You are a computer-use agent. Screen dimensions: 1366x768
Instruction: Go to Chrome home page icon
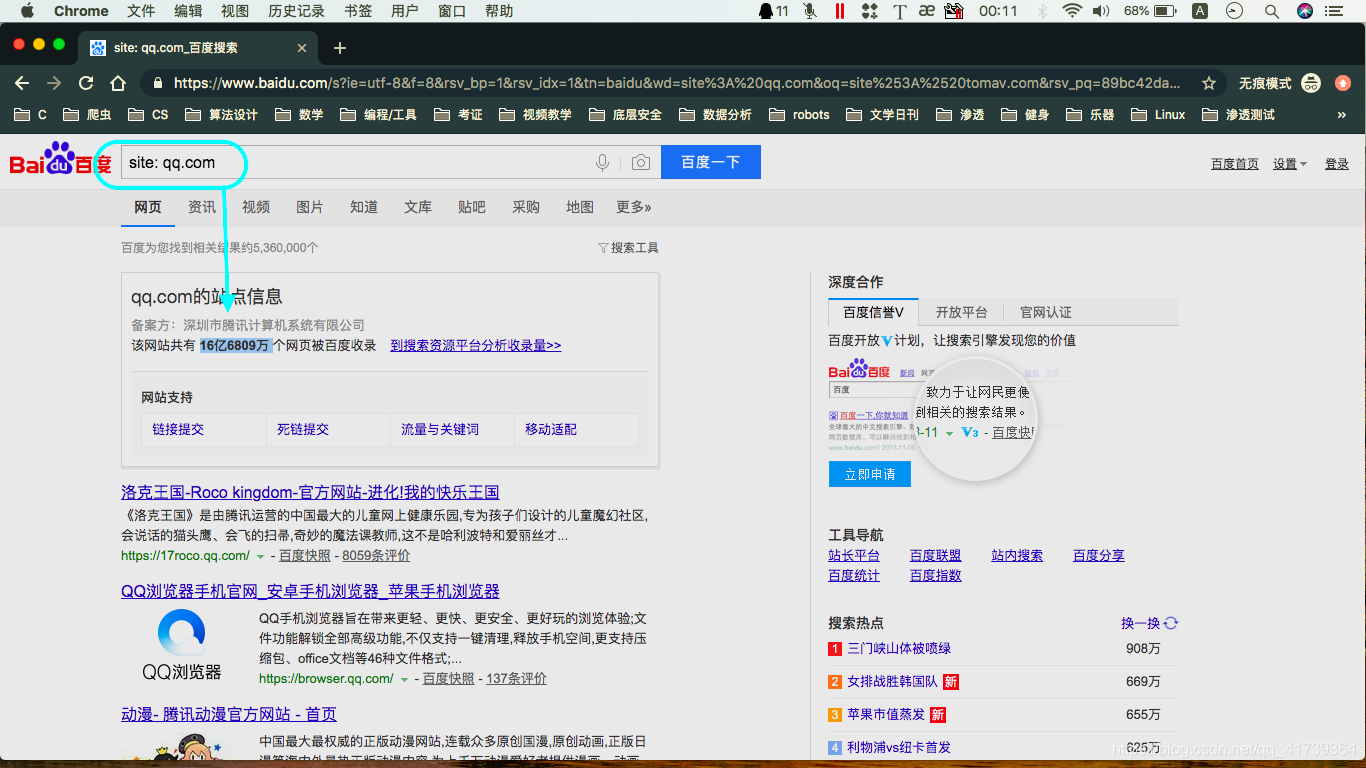(x=118, y=83)
